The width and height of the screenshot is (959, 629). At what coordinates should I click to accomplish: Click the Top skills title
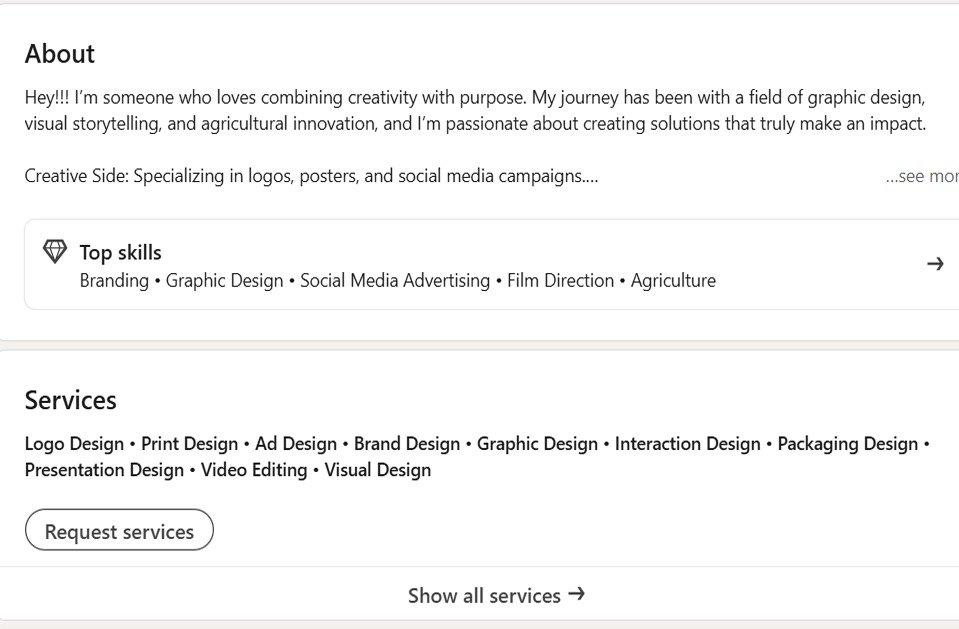click(x=120, y=253)
